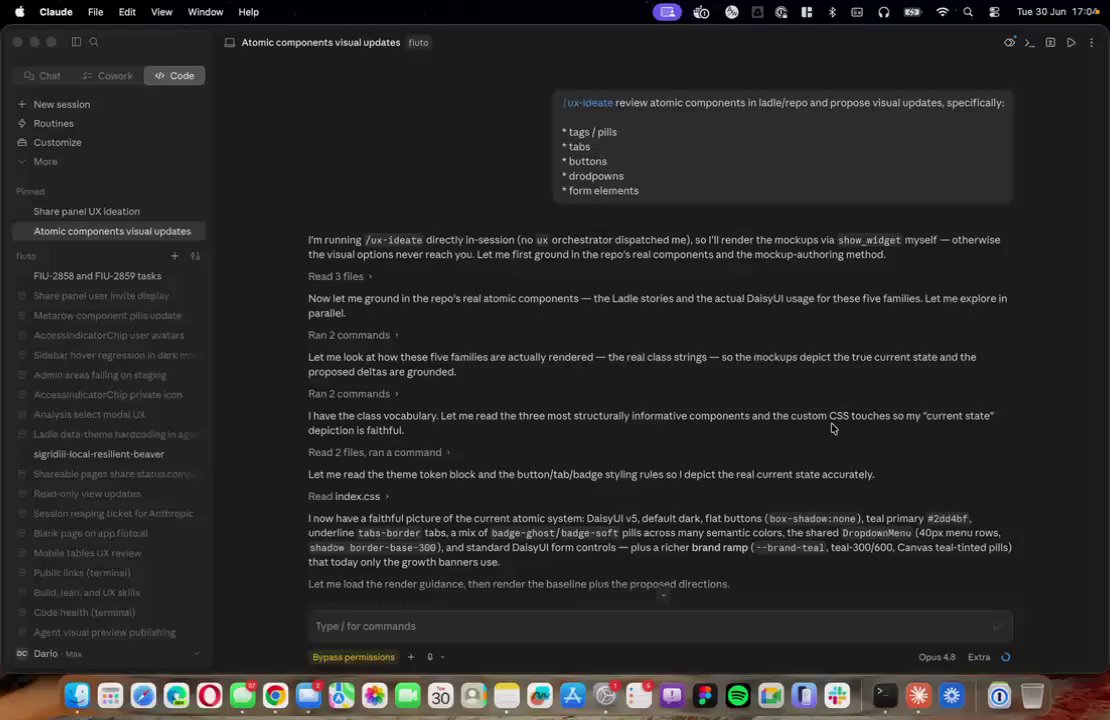The image size is (1110, 720).
Task: Open the Opus 4.8 model selector
Action: point(937,657)
